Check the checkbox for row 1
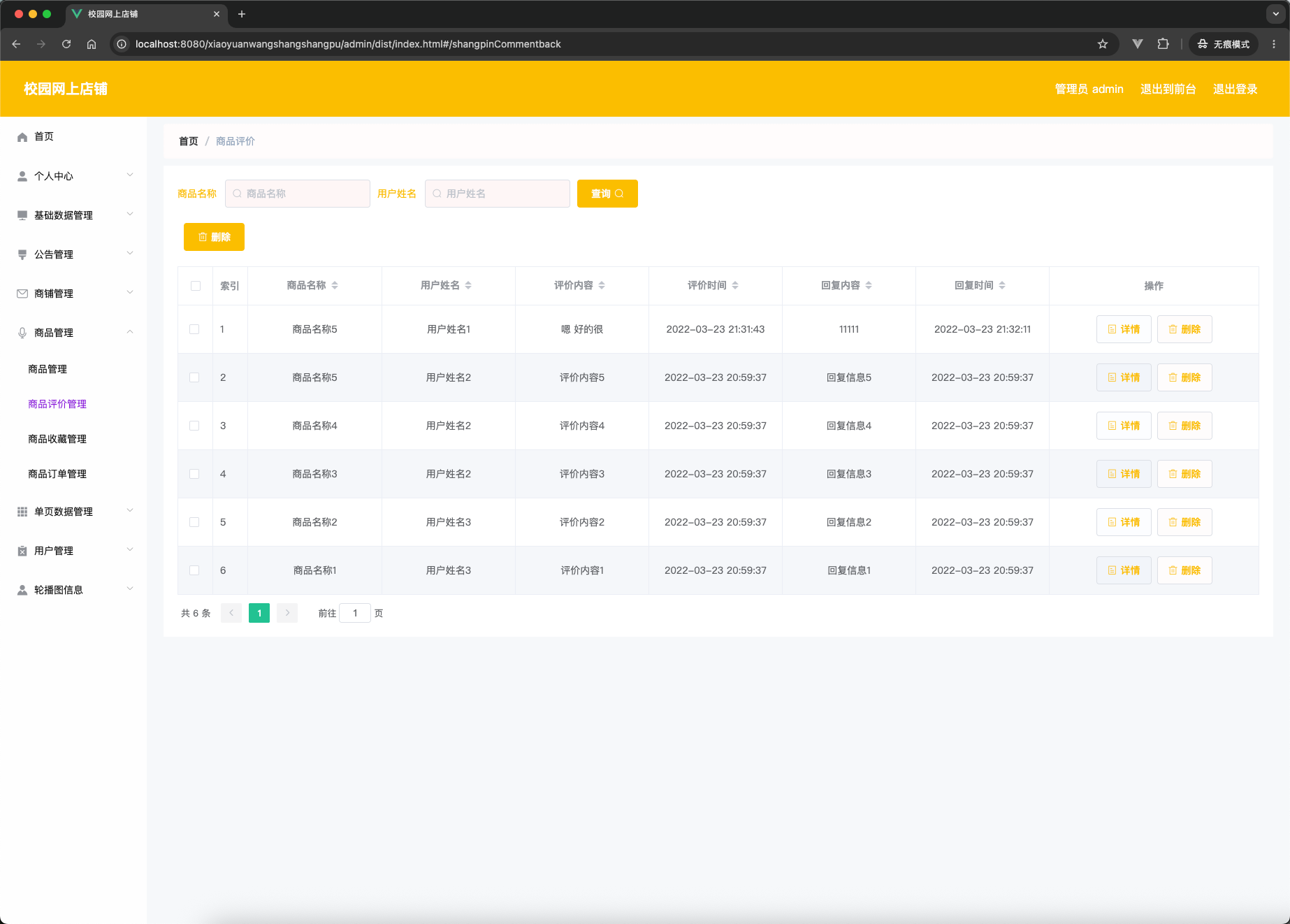Screen dimensions: 1290x924 tap(194, 329)
